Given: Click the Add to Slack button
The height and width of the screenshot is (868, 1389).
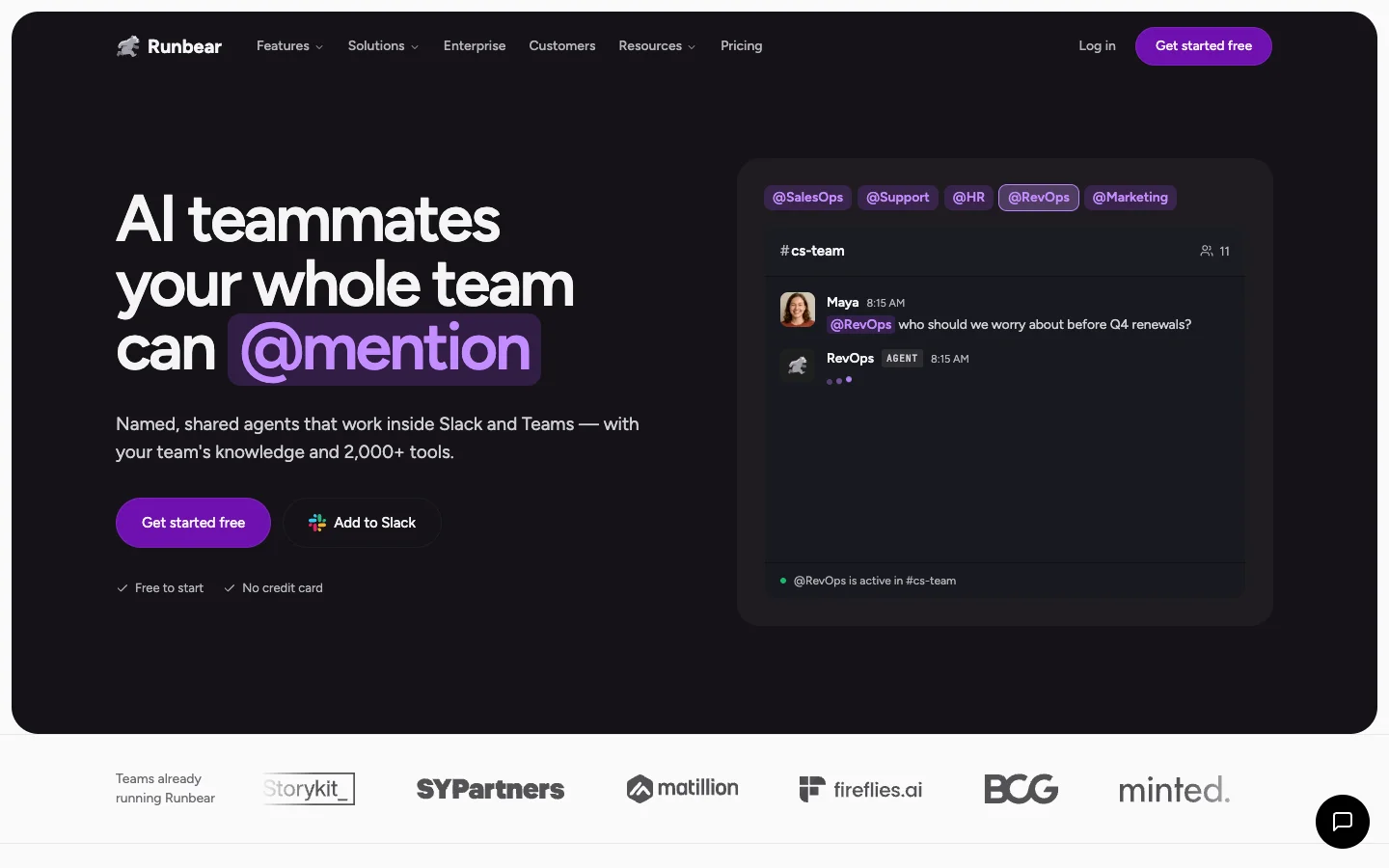Looking at the screenshot, I should (362, 523).
